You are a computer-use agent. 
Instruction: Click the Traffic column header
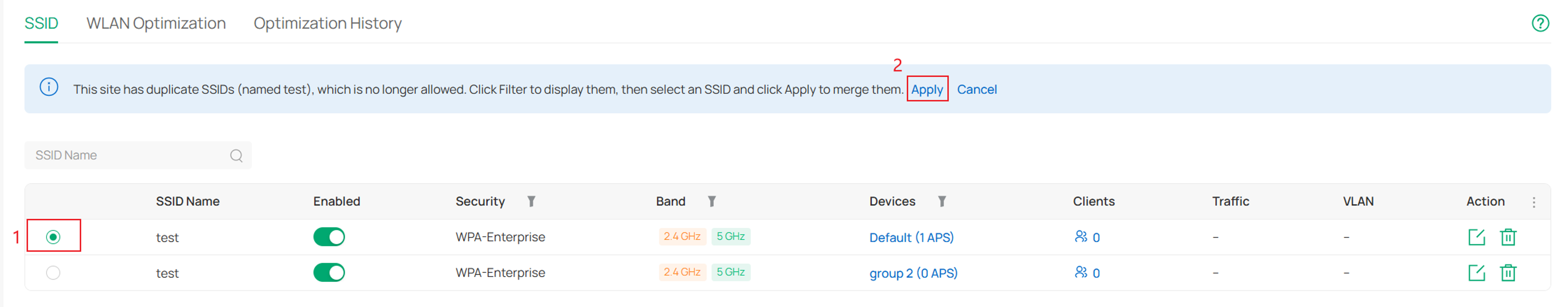point(1230,201)
